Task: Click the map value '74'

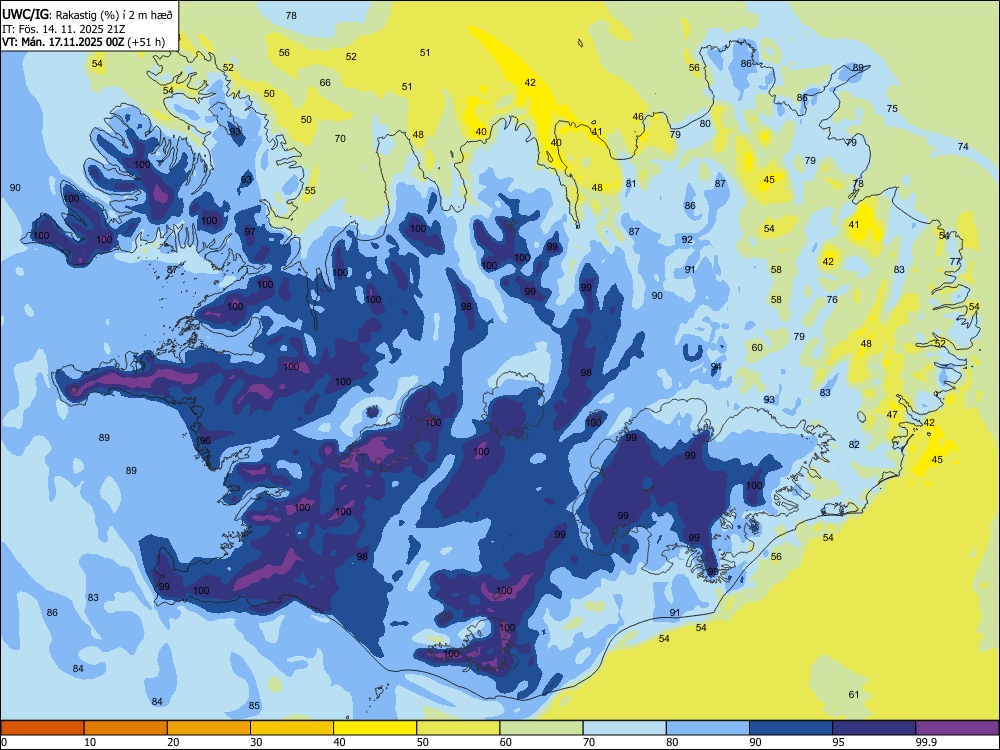Action: [x=962, y=147]
